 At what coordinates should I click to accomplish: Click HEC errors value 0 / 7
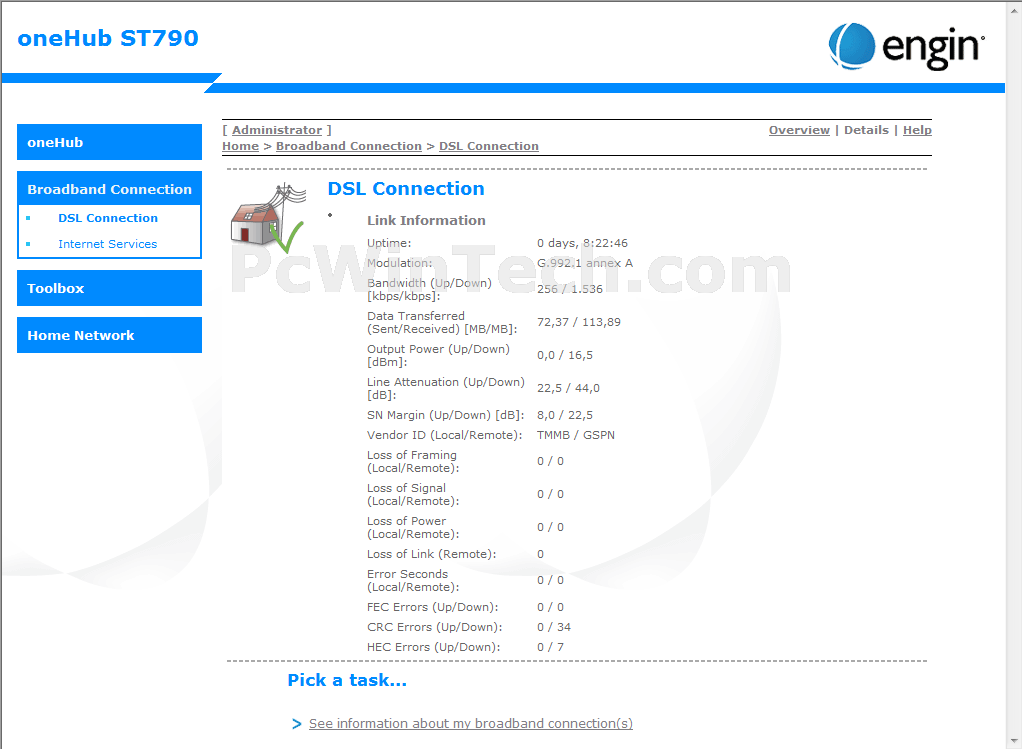(551, 647)
